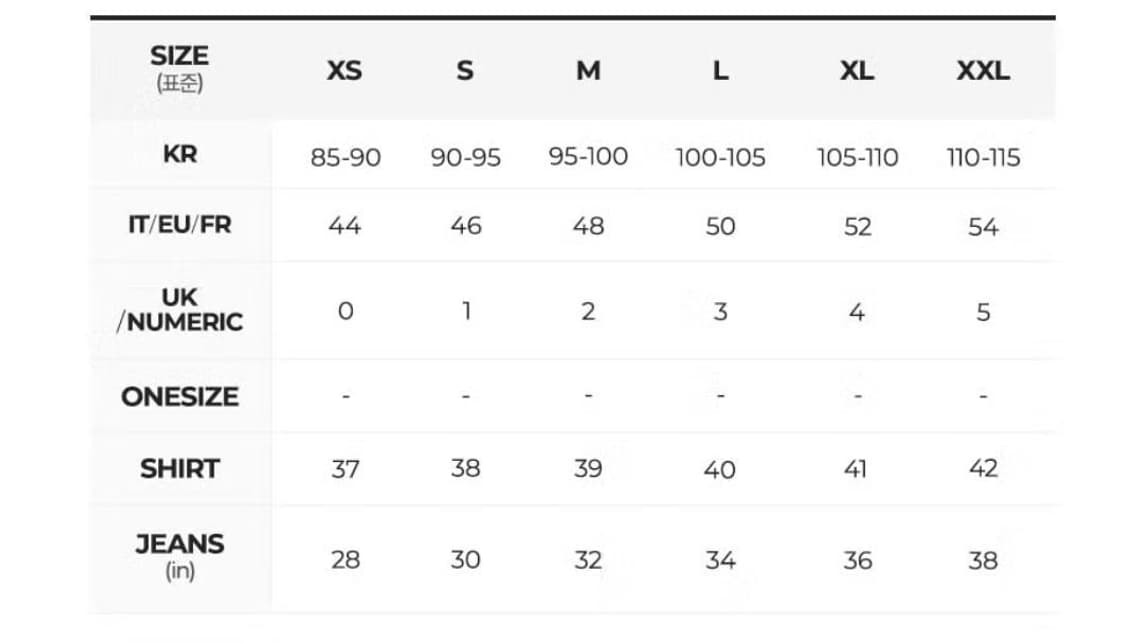Click the SHIRT value 41
The image size is (1125, 643).
click(856, 469)
